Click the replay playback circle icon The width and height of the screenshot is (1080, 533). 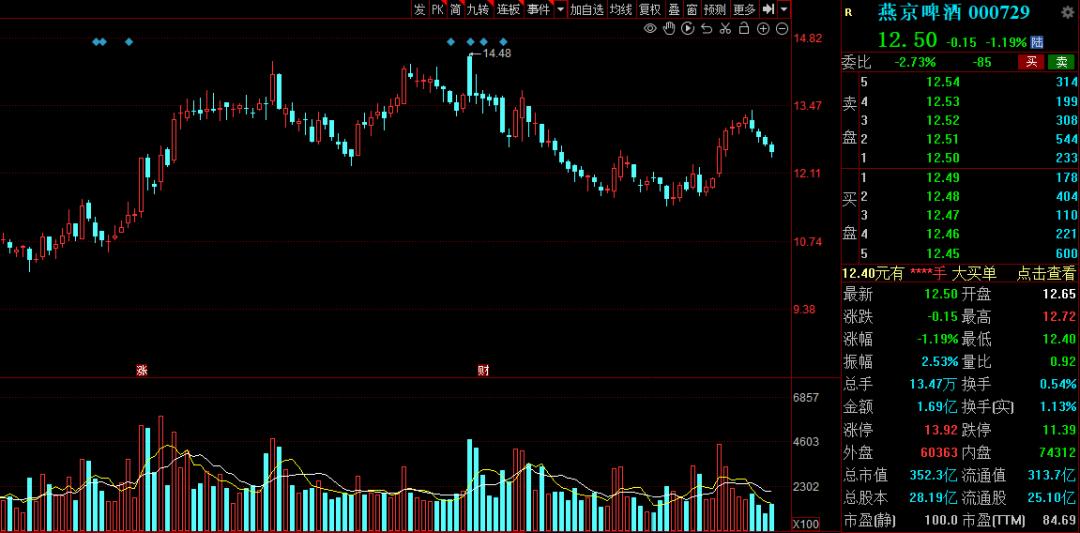687,28
